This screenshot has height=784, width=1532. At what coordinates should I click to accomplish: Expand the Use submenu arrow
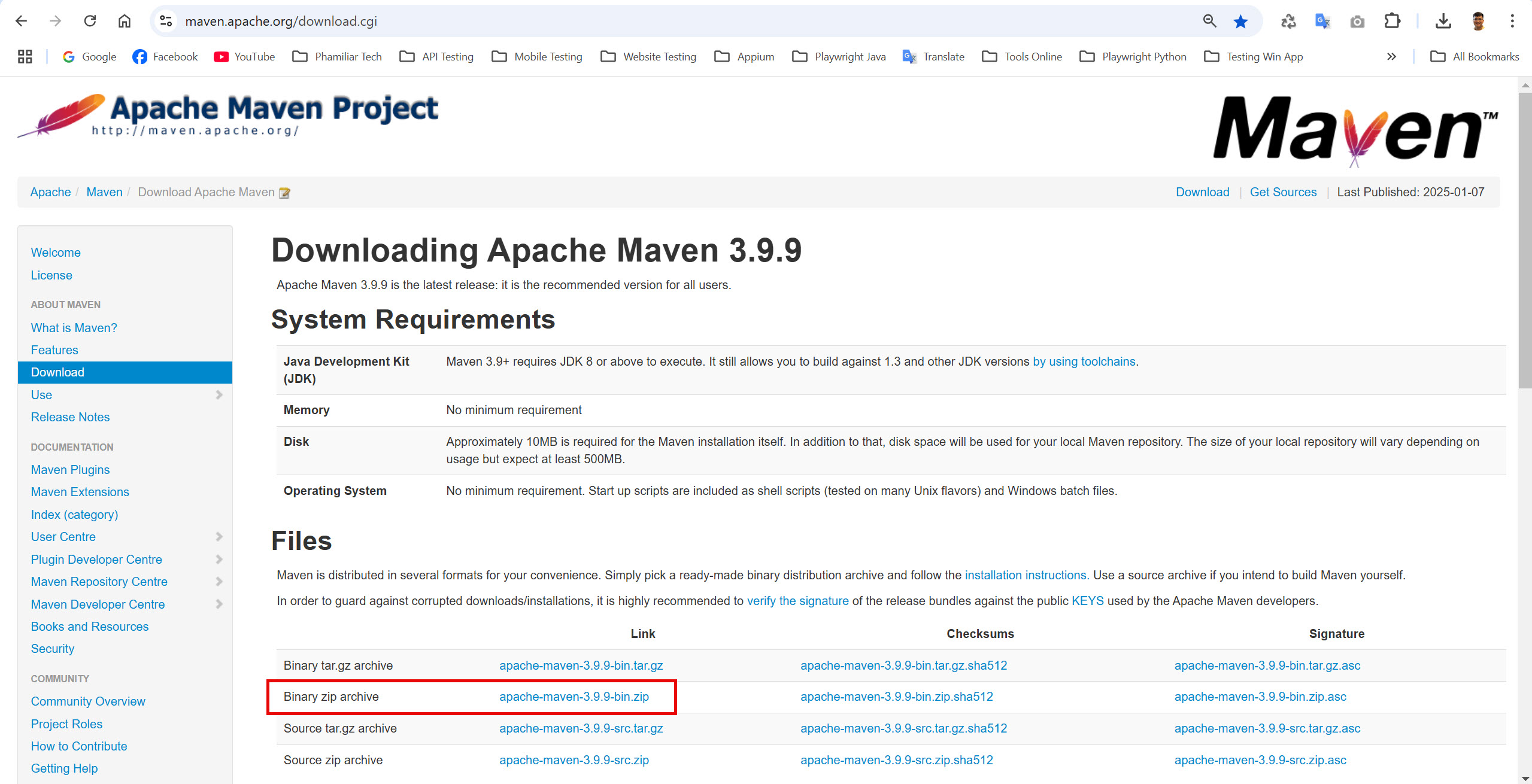(219, 394)
